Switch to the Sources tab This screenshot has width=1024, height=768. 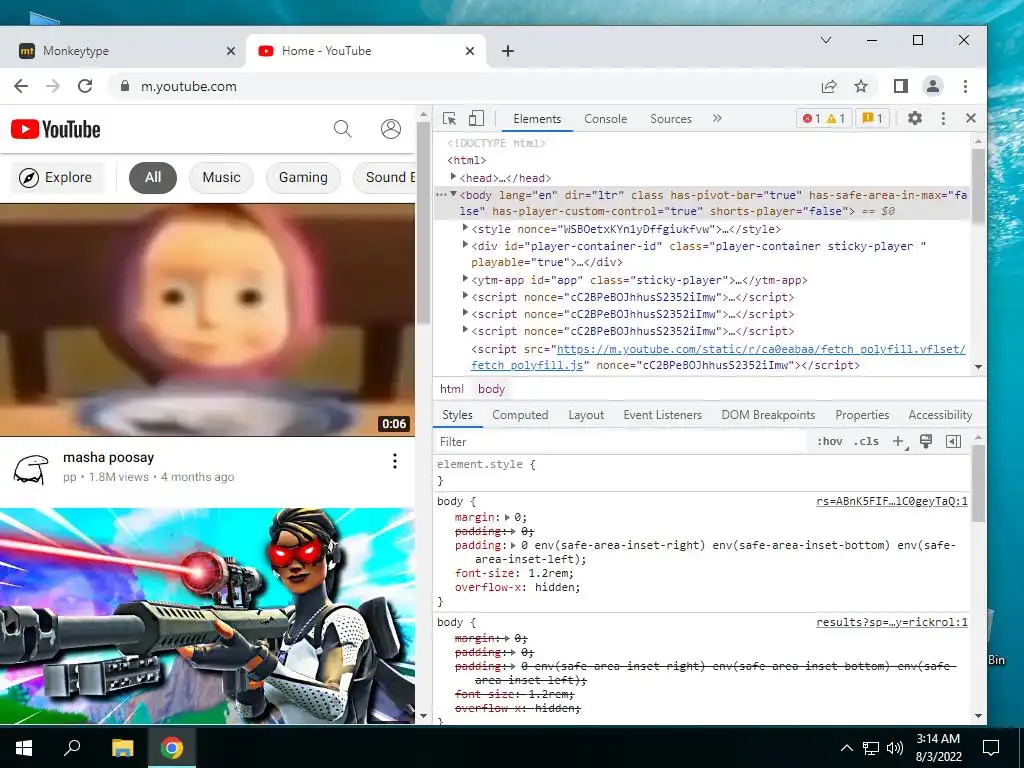671,119
